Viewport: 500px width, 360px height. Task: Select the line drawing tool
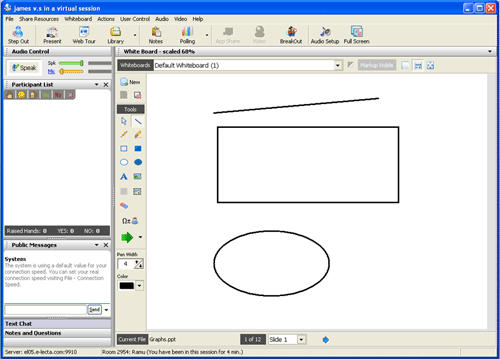point(138,121)
